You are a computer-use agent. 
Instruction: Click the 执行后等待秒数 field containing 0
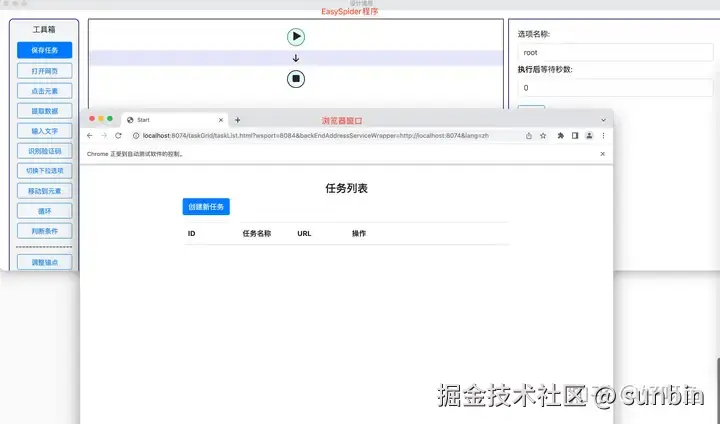coord(615,88)
